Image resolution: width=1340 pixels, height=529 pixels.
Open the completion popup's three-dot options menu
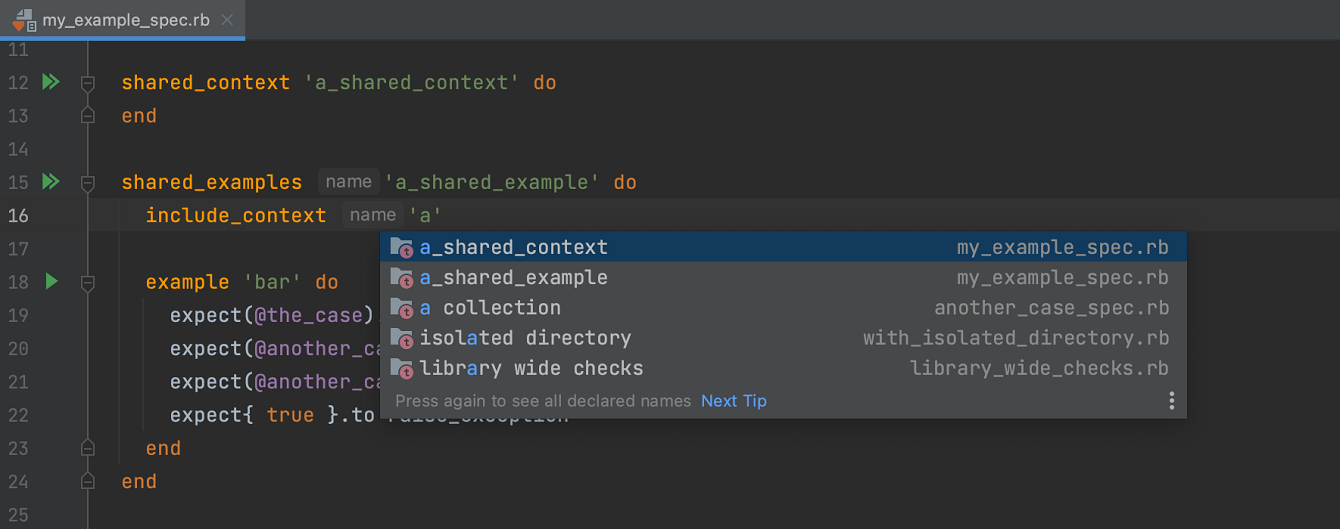click(1171, 401)
